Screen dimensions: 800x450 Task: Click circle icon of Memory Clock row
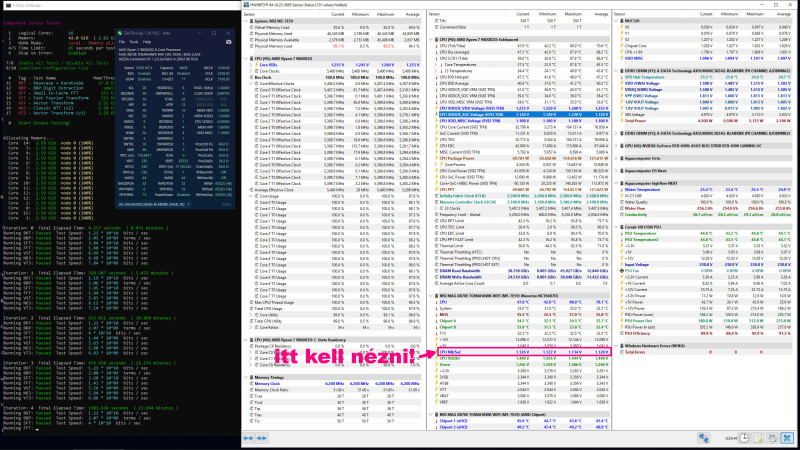tap(252, 384)
